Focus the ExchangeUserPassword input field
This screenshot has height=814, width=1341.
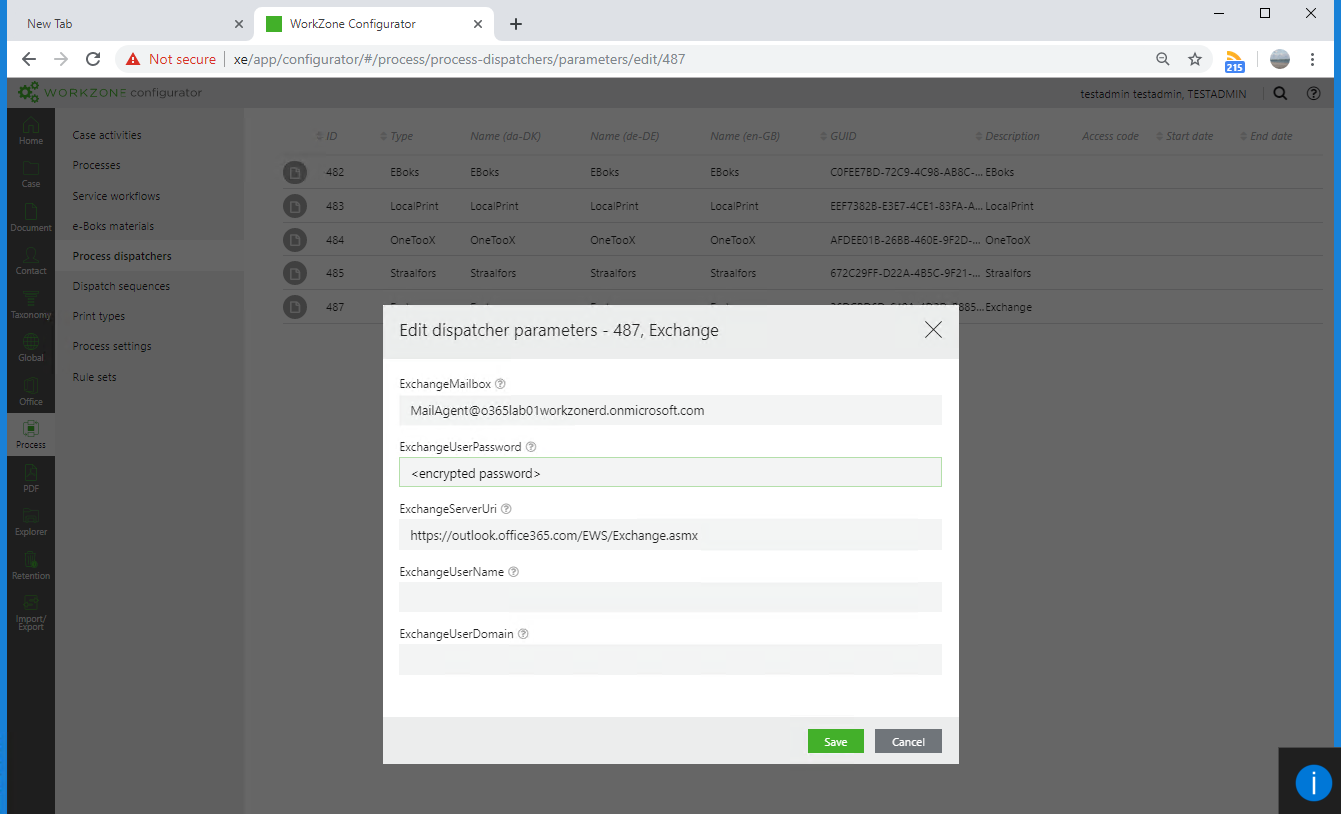pyautogui.click(x=670, y=472)
